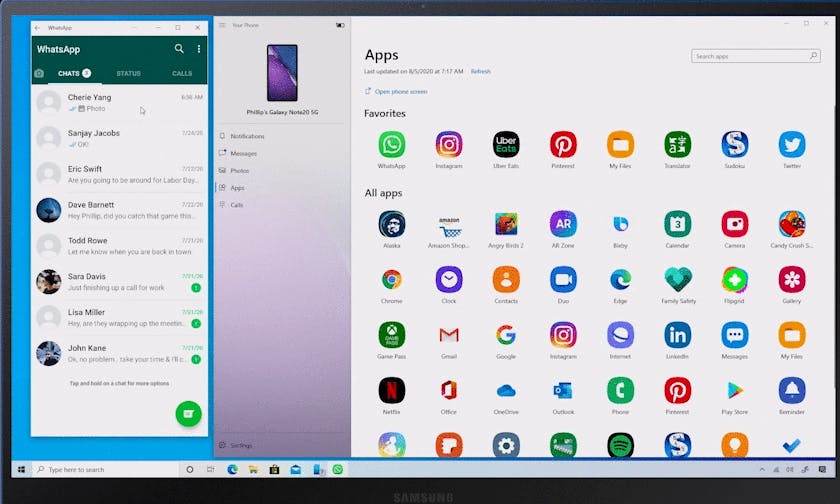Search chats using WhatsApp magnifier icon
Image resolution: width=840 pixels, height=504 pixels.
pyautogui.click(x=179, y=49)
